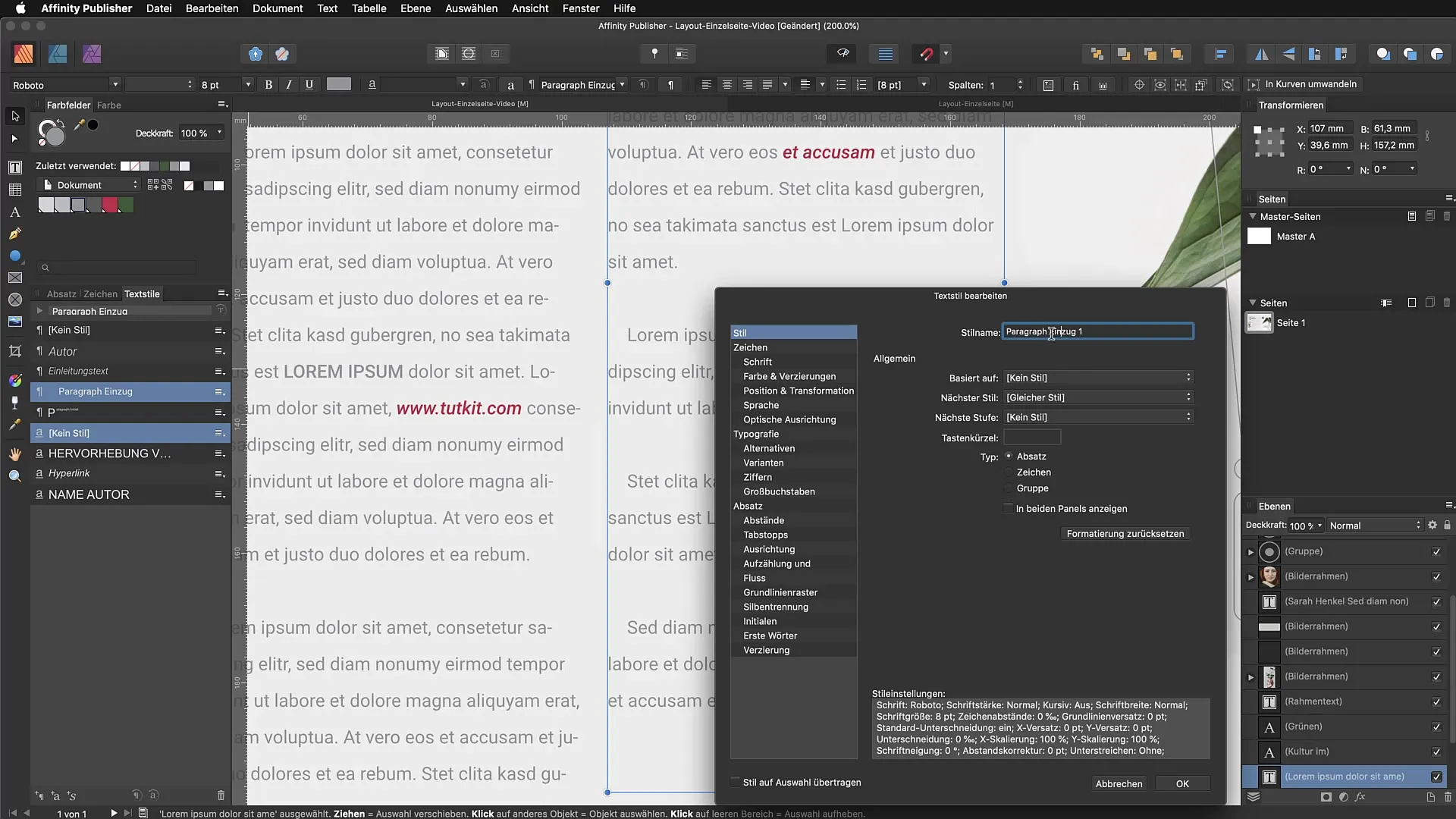Toggle underline formatting button
This screenshot has width=1456, height=819.
coord(309,85)
